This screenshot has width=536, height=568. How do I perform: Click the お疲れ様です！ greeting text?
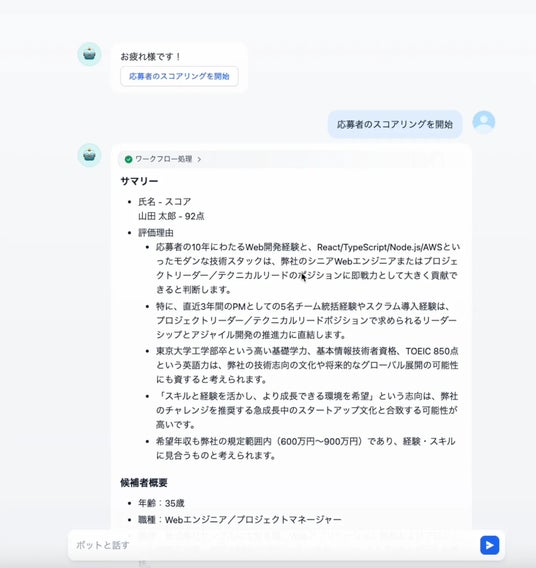coord(150,57)
